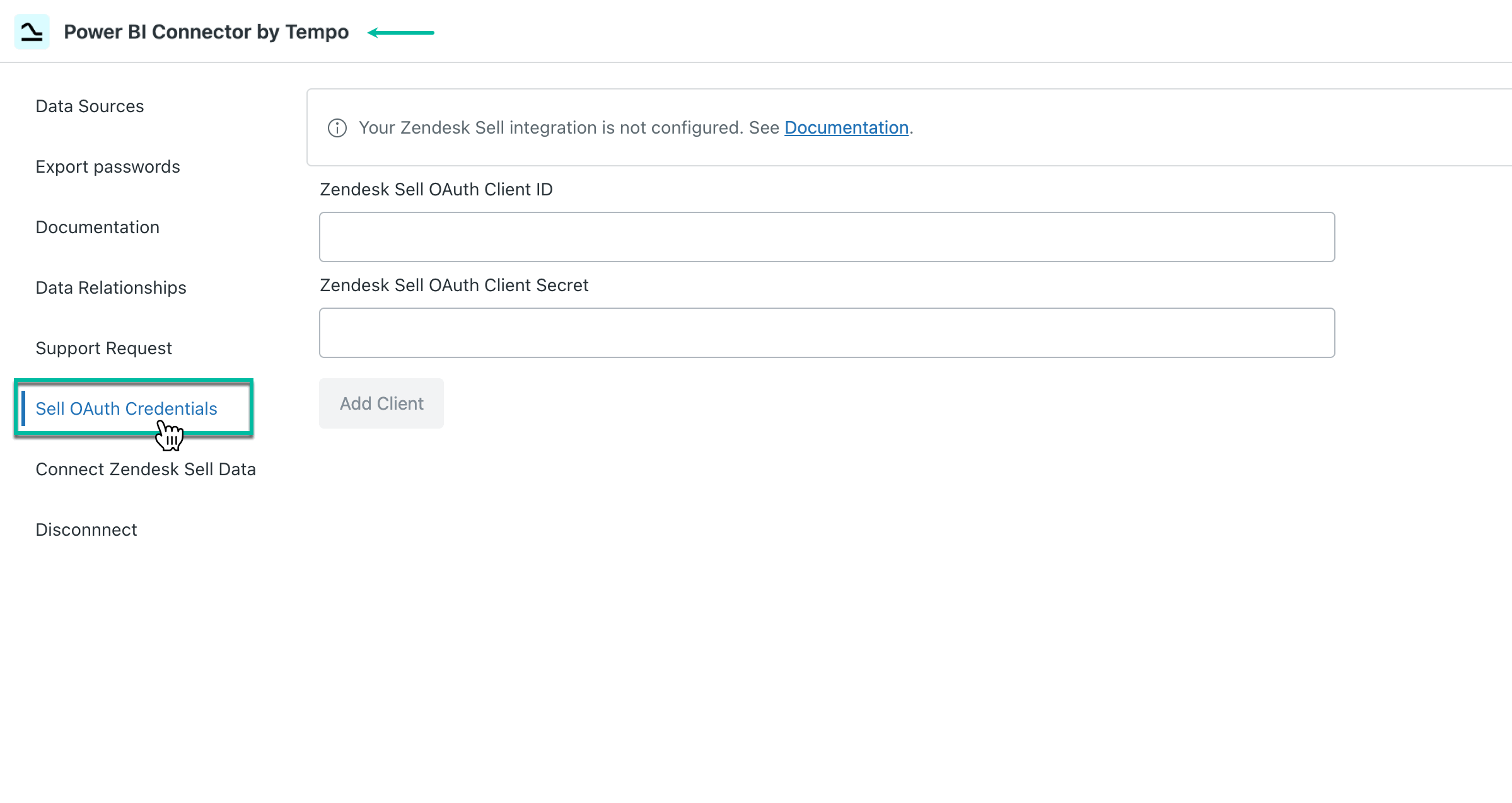
Task: Open the Documentation sidebar page
Action: pyautogui.click(x=97, y=227)
